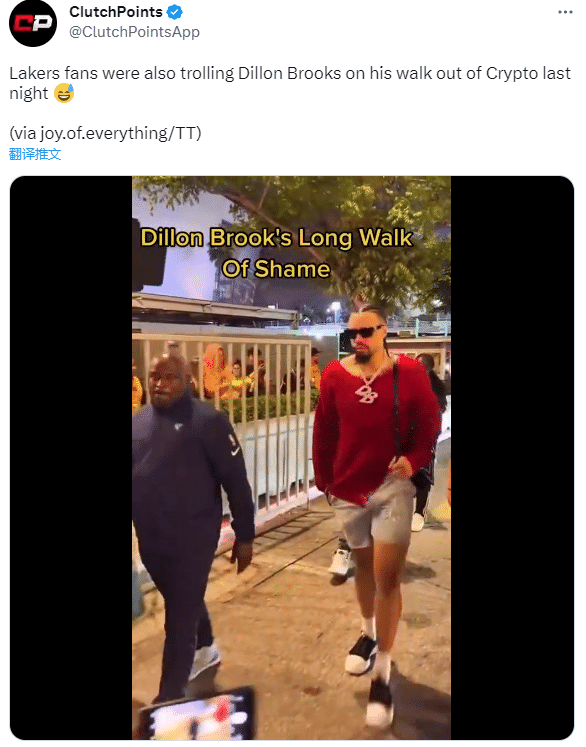Open the three-dot more options menu
Viewport: 586px width, 747px height.
tap(565, 12)
